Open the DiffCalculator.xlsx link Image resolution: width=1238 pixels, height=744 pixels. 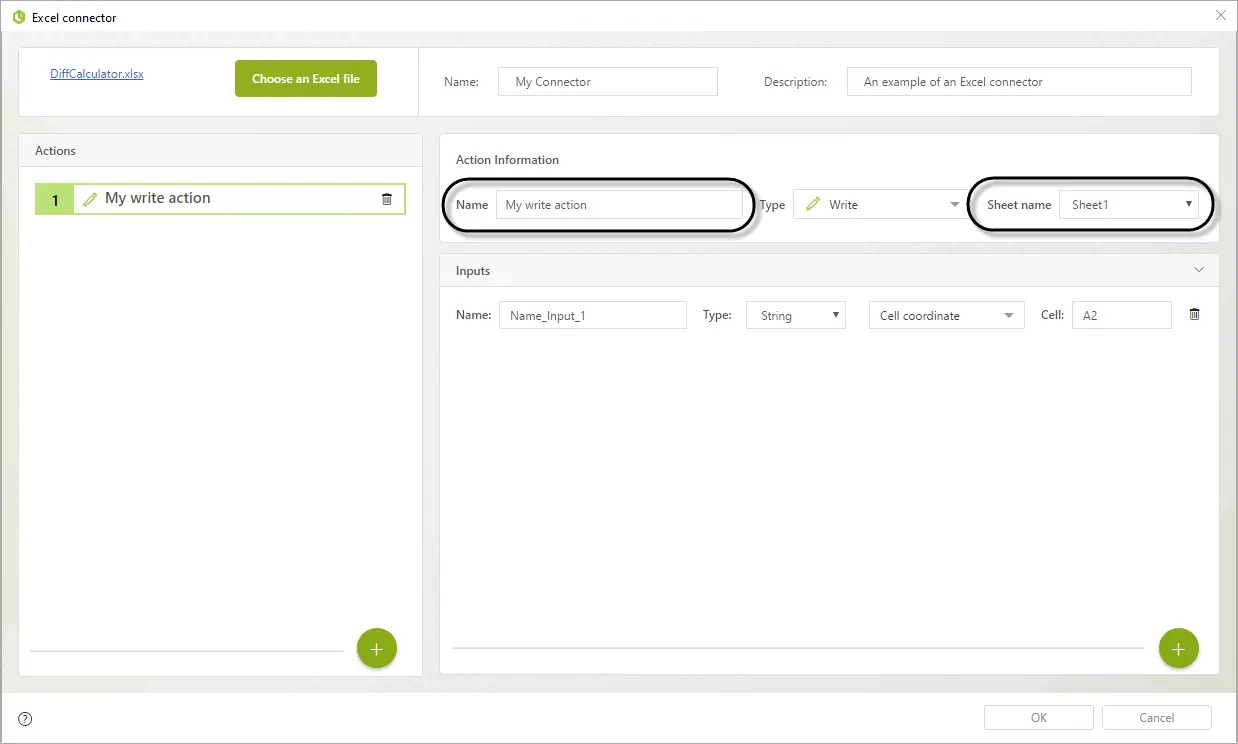pos(97,74)
